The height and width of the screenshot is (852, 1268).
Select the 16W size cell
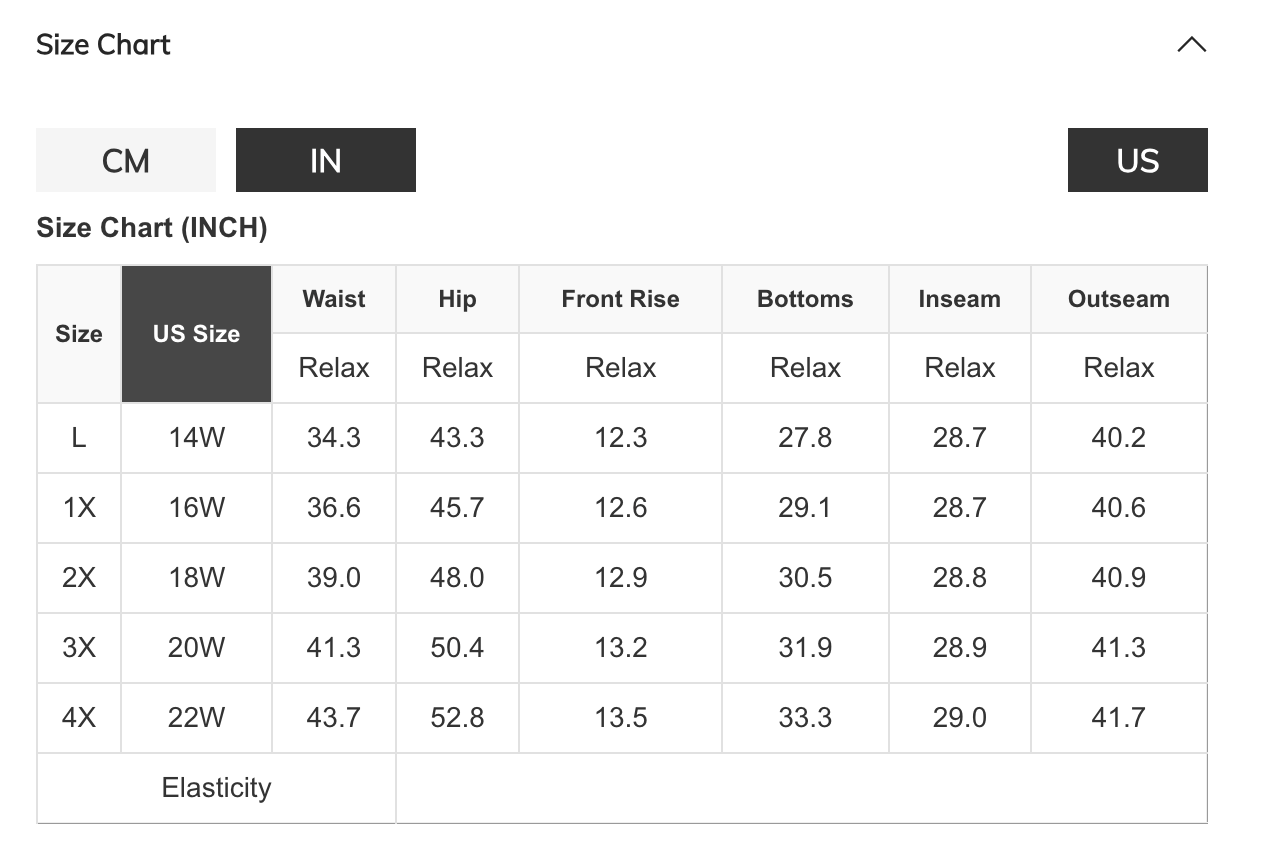196,508
